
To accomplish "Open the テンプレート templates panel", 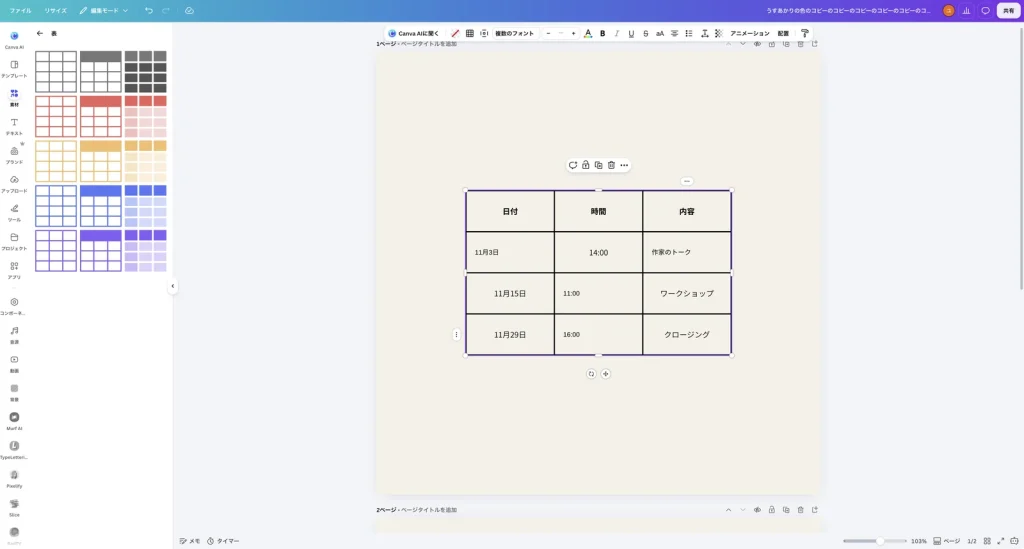I will 14,69.
